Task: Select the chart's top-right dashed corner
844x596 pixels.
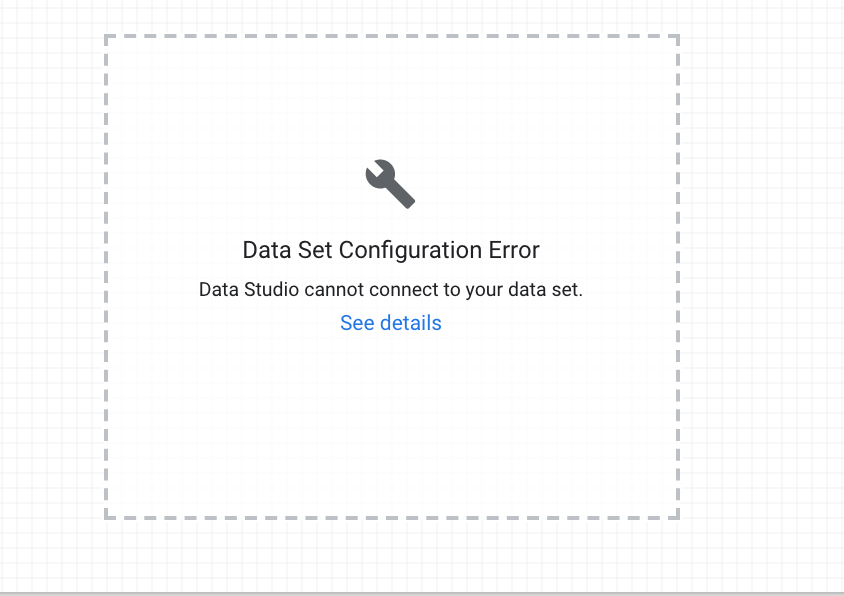Action: [x=678, y=37]
